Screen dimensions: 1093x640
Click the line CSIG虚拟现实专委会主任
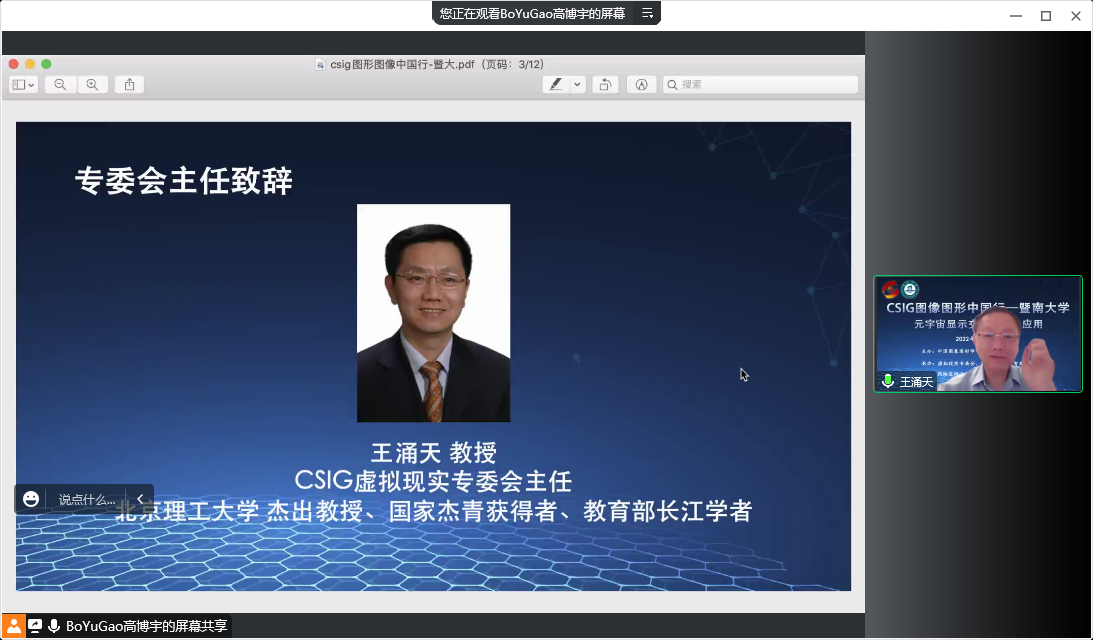(x=434, y=481)
